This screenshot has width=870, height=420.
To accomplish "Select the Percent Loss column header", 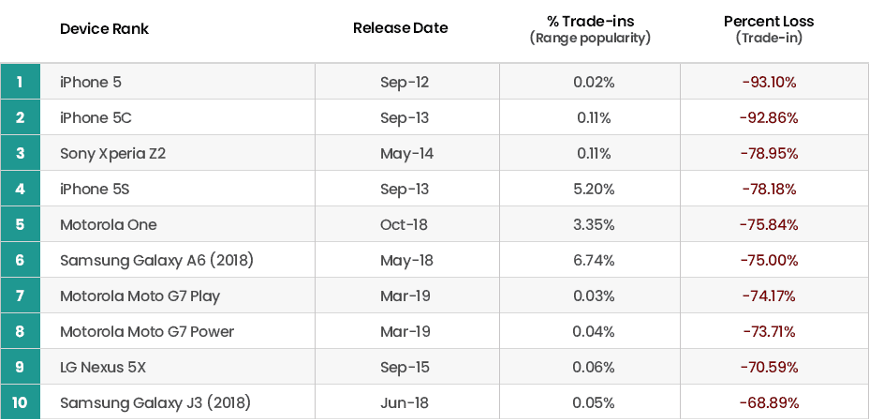I will point(769,21).
